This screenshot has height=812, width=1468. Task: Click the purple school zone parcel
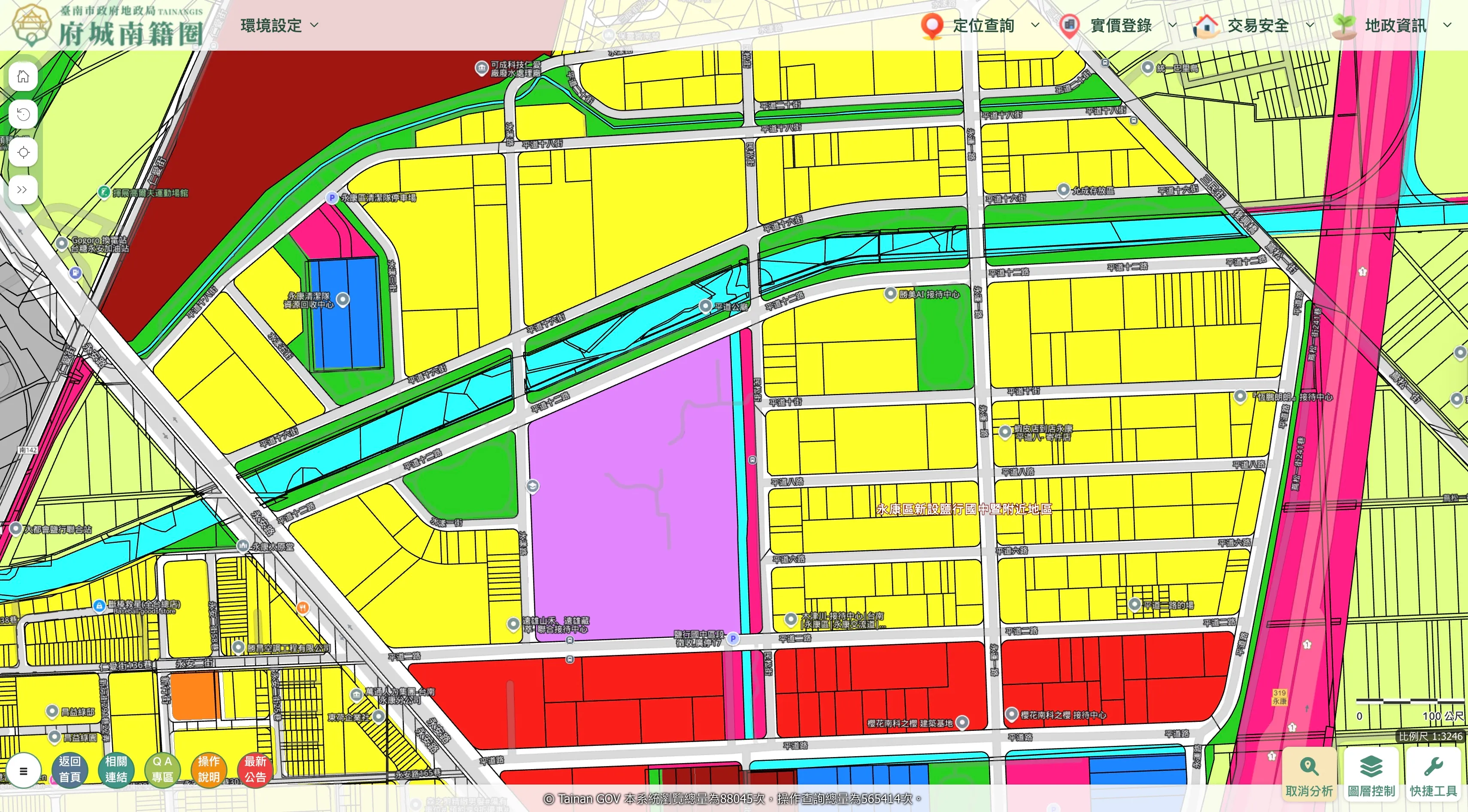coord(627,513)
